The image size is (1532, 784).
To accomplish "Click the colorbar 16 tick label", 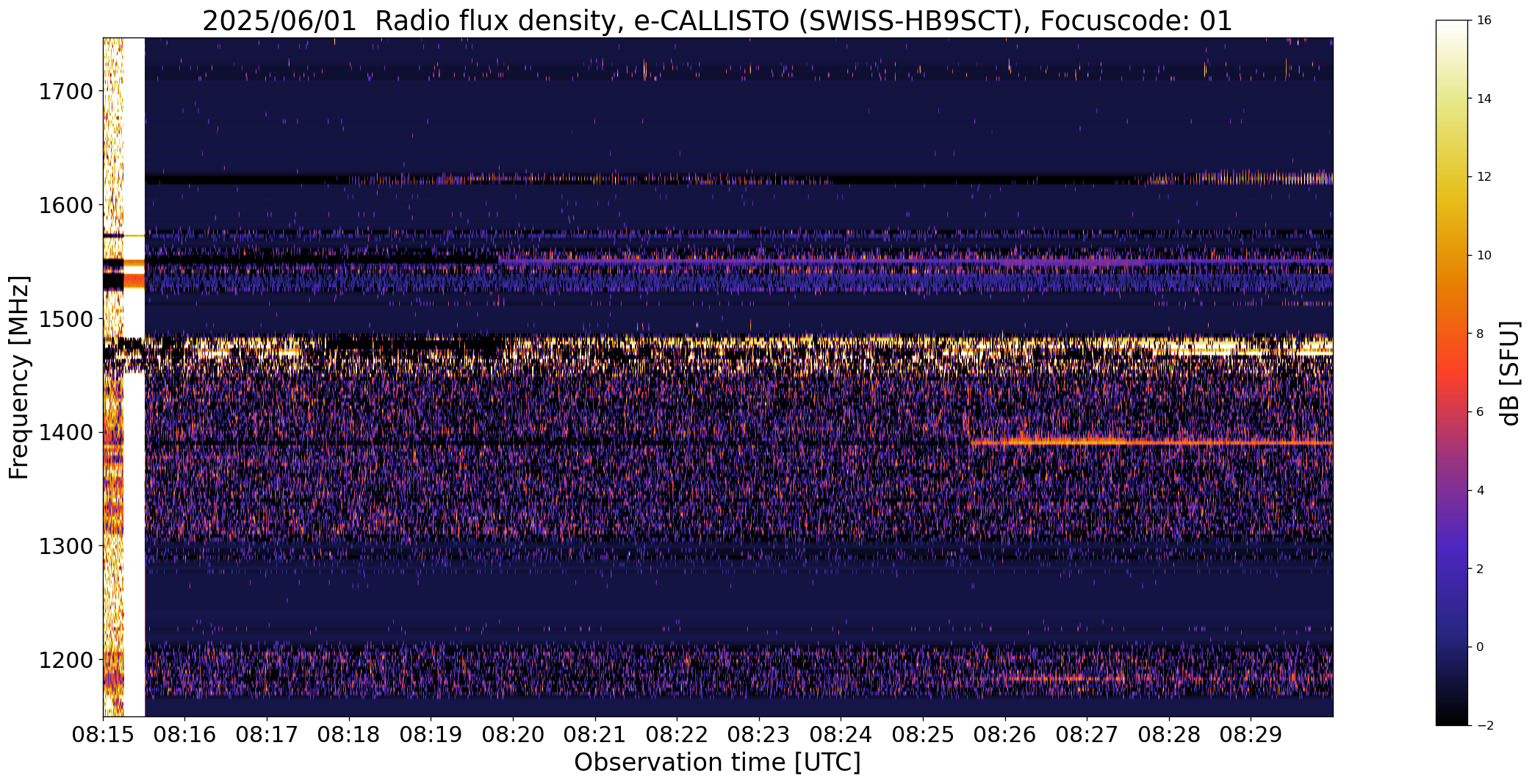I will pos(1484,21).
